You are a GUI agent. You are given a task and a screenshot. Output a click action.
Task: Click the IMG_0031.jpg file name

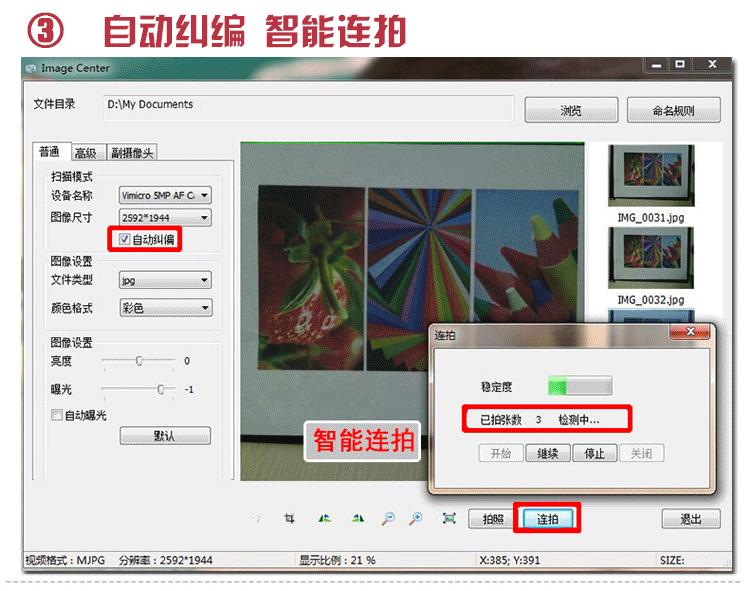pos(651,218)
